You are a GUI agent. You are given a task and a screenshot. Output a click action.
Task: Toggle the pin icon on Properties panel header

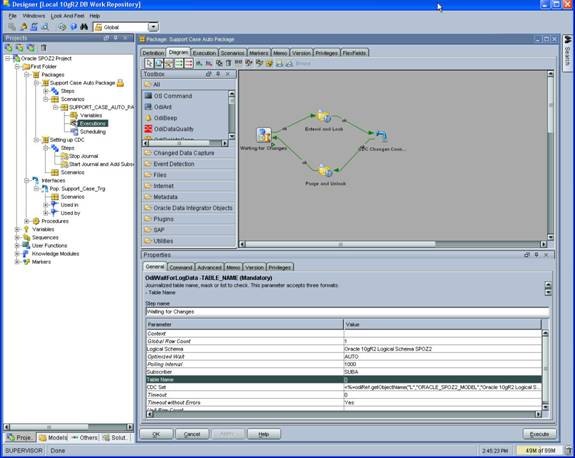click(x=536, y=255)
